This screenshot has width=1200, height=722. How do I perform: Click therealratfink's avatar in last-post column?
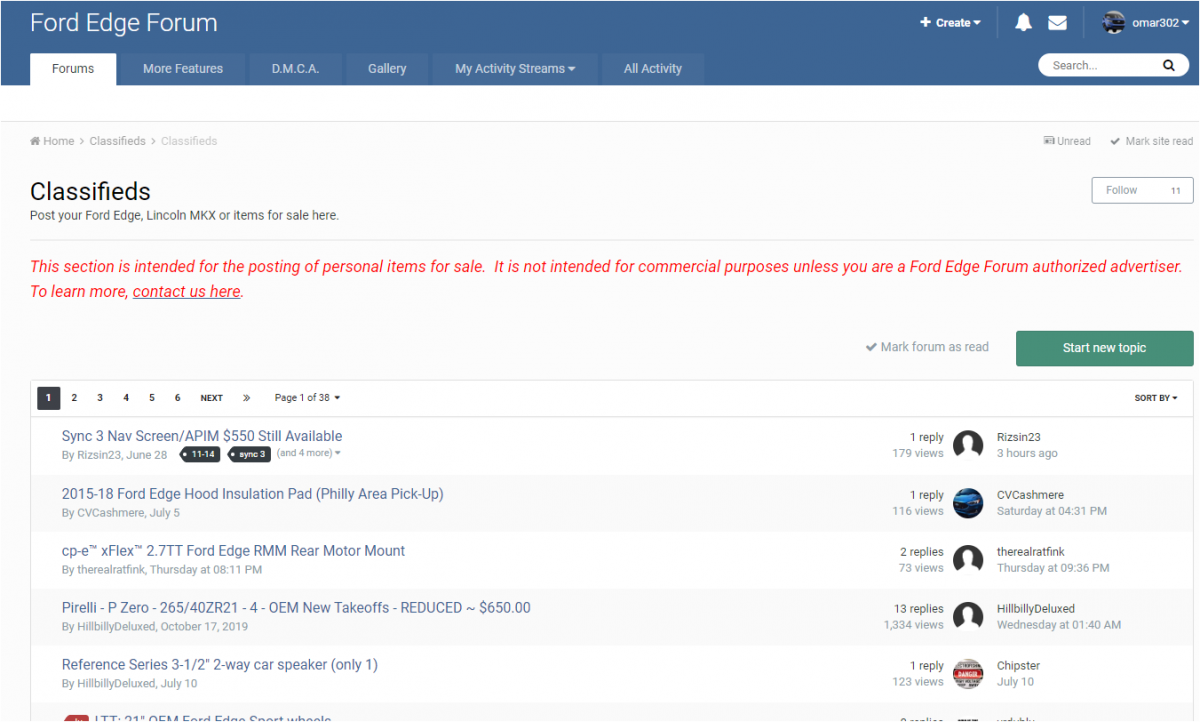[x=968, y=559]
